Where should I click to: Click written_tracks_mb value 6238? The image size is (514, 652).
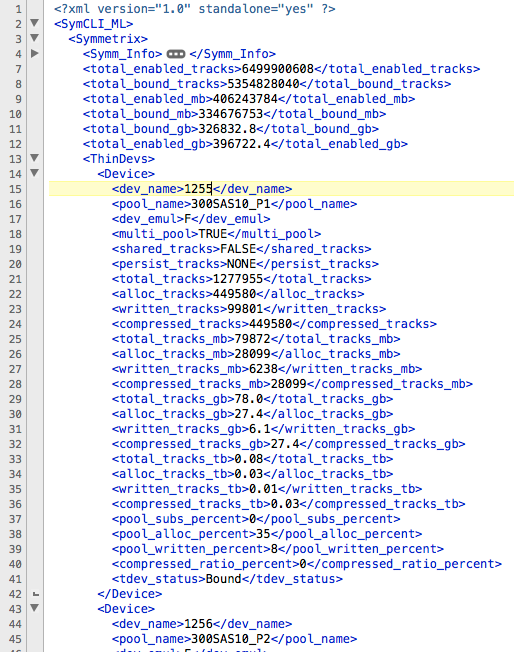(x=263, y=368)
